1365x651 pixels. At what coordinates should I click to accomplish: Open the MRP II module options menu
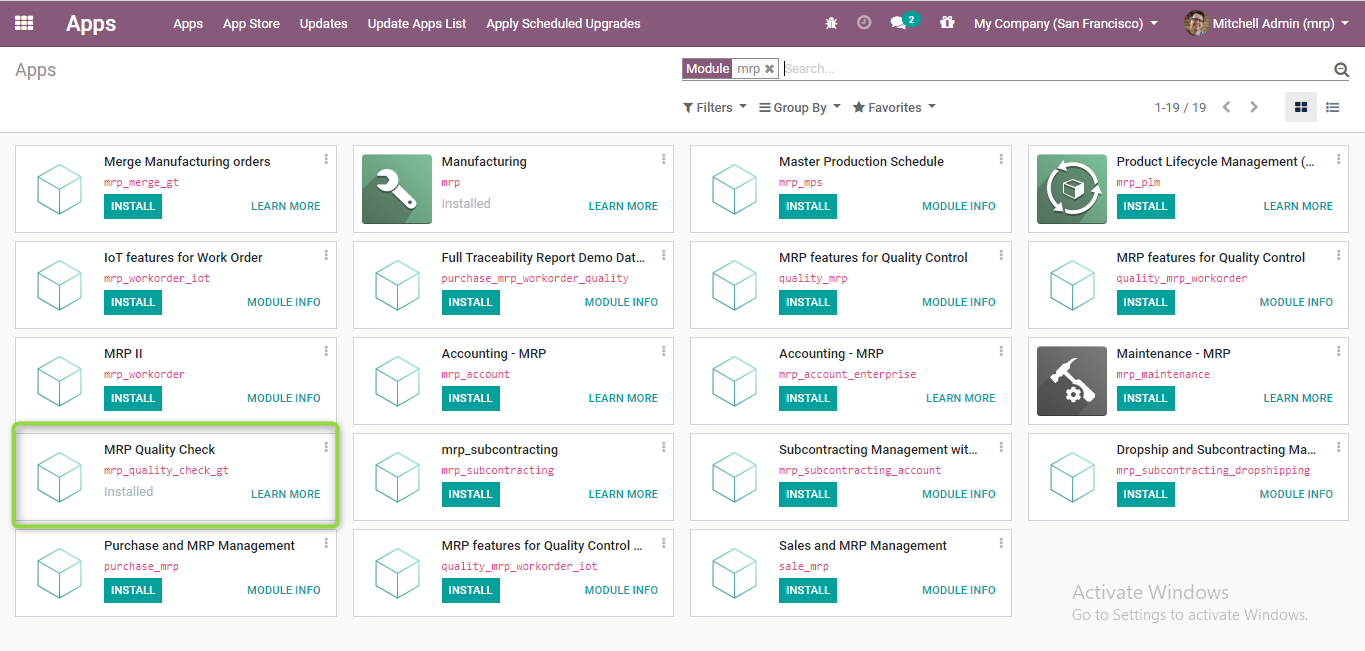coord(326,351)
